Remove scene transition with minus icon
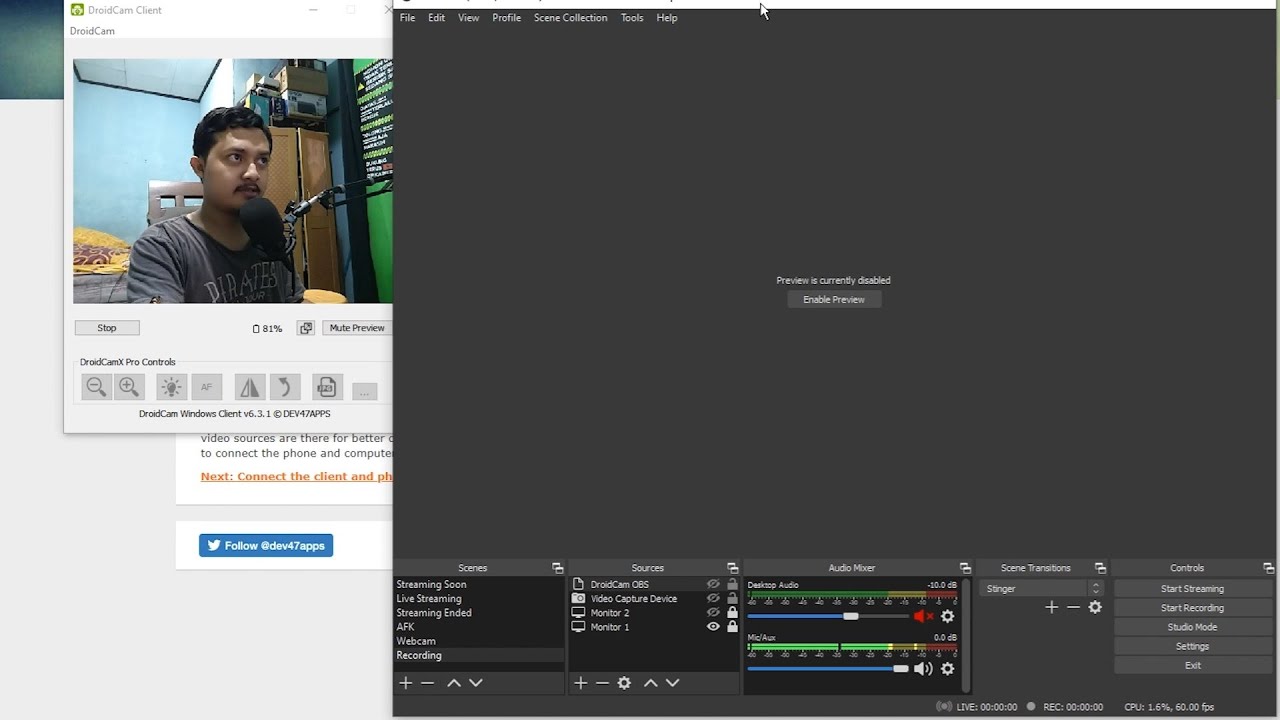Image resolution: width=1280 pixels, height=720 pixels. pos(1073,607)
